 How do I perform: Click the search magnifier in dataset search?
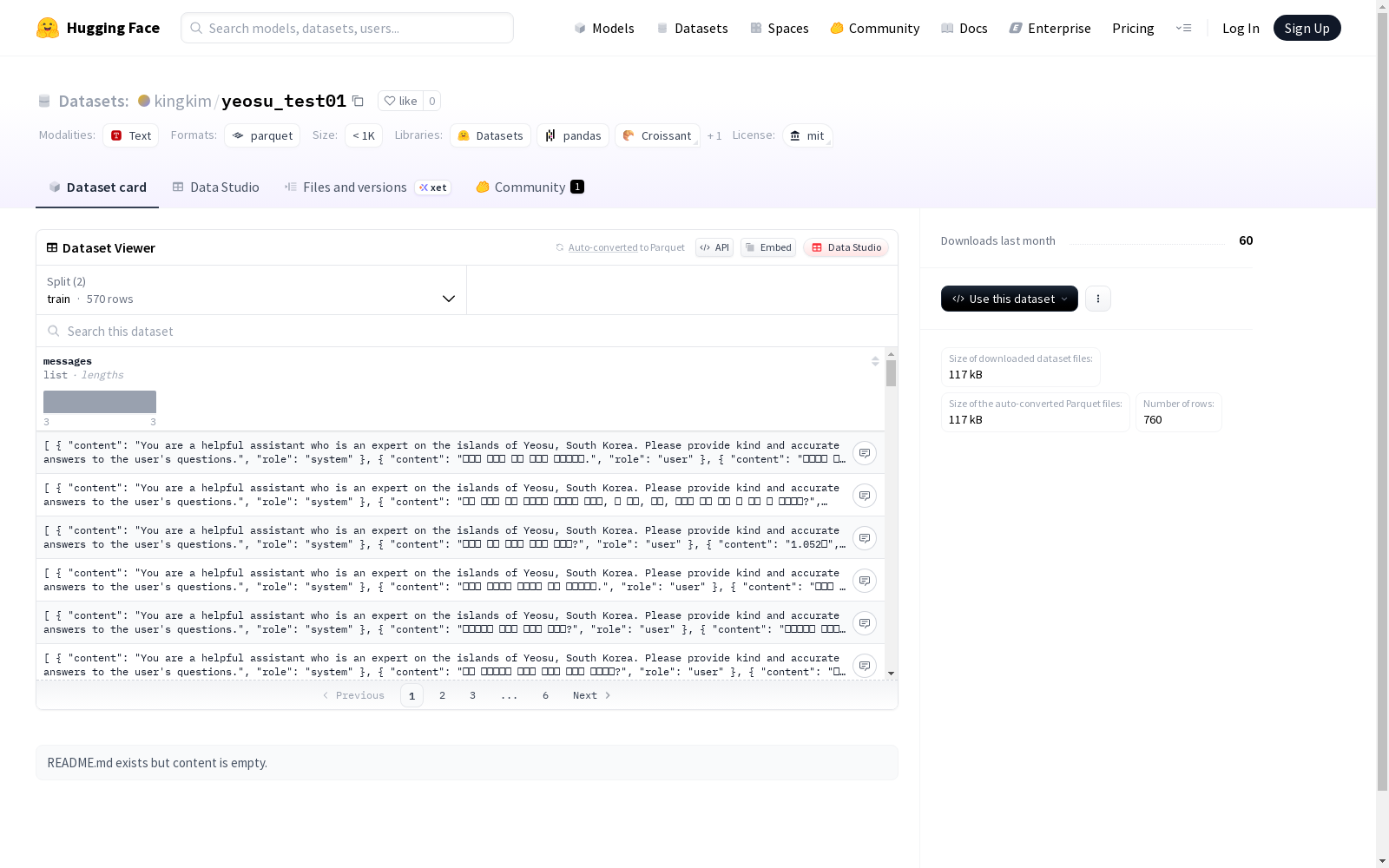(54, 331)
